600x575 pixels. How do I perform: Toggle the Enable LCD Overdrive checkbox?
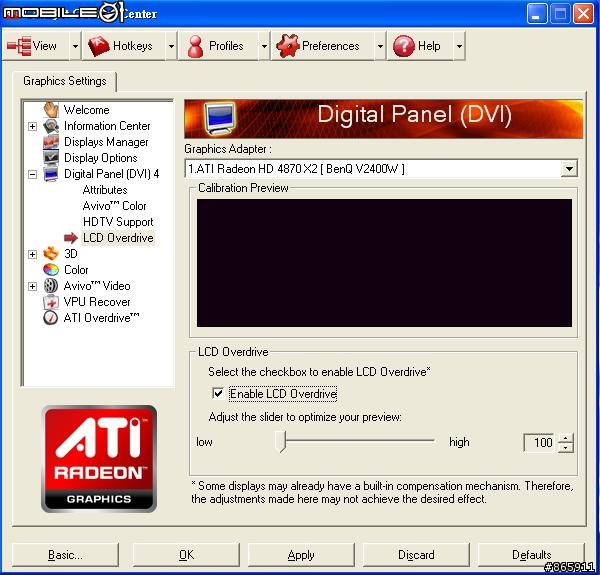(x=218, y=394)
